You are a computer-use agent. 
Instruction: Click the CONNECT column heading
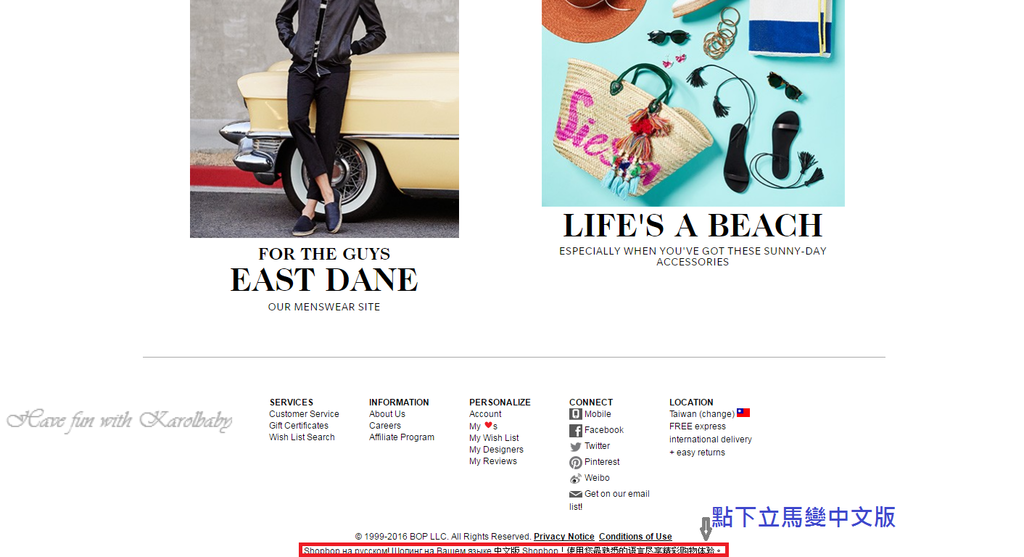click(591, 402)
